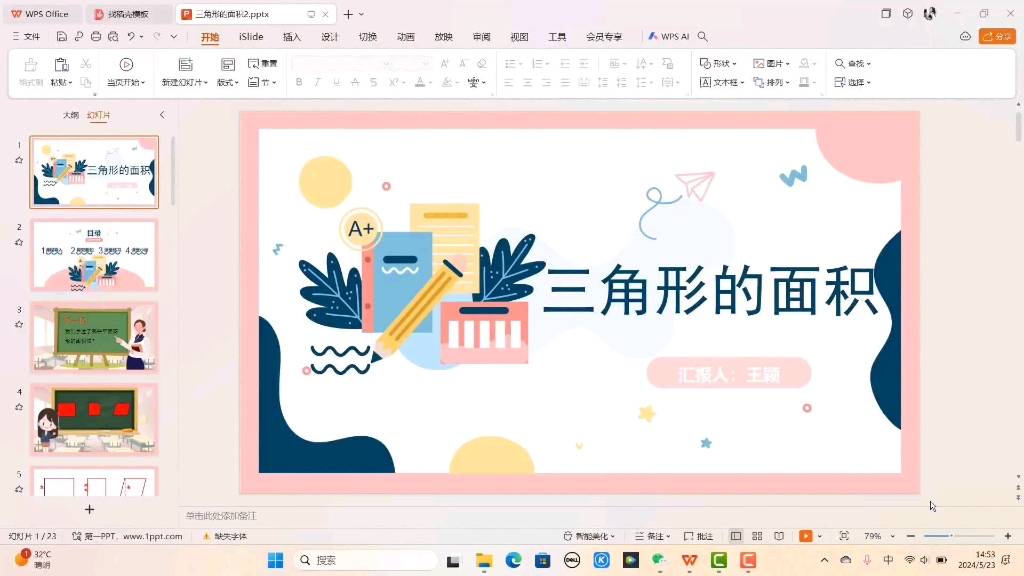Select slide 3 thumbnail in sidebar

[94, 336]
